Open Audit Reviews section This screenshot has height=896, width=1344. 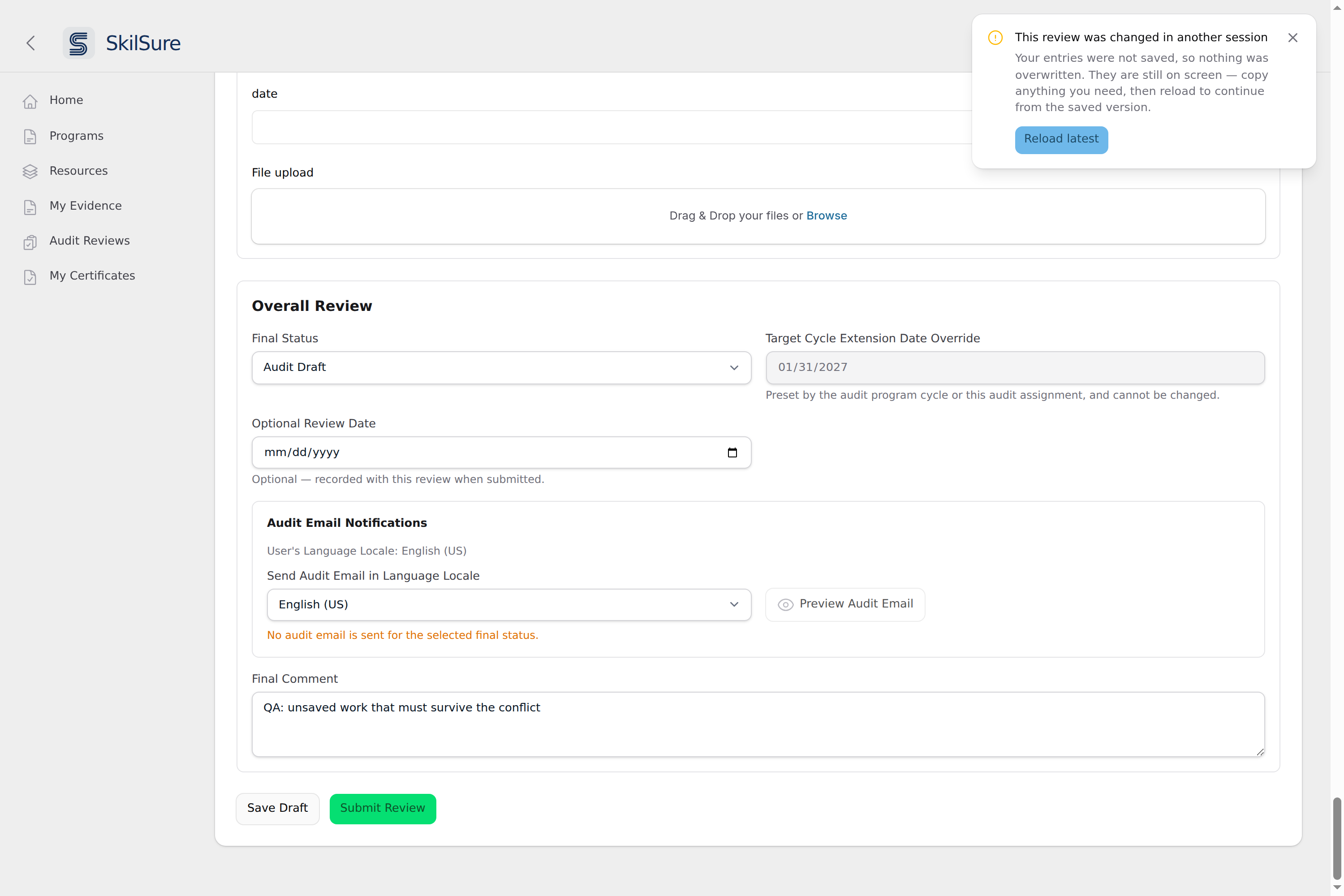pyautogui.click(x=90, y=241)
